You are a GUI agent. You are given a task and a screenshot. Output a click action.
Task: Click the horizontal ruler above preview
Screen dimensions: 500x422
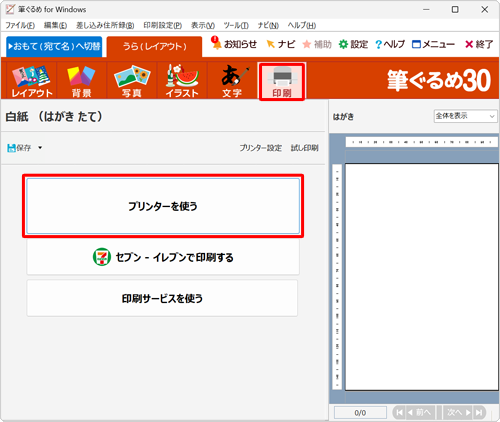click(x=422, y=142)
